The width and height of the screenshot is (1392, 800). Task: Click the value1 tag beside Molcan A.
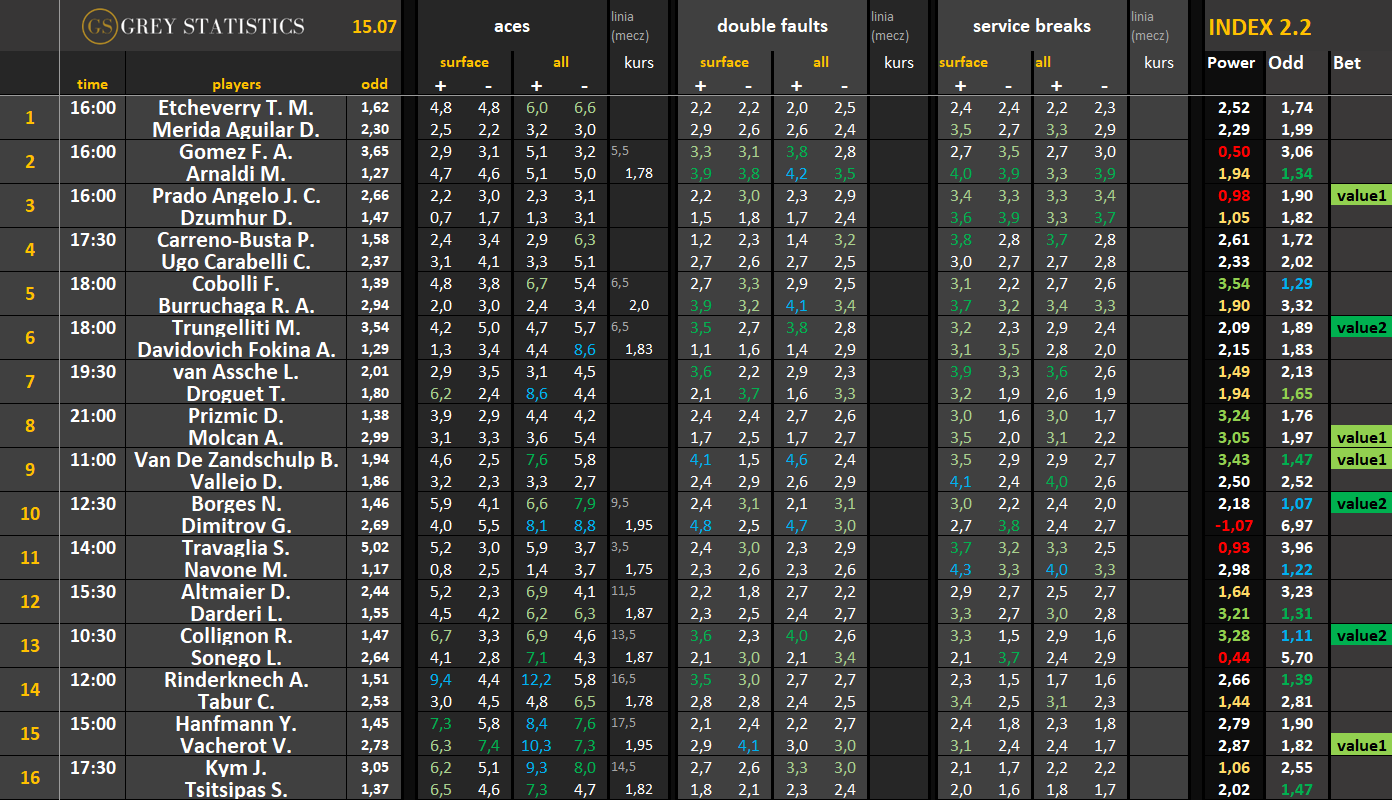point(1361,438)
